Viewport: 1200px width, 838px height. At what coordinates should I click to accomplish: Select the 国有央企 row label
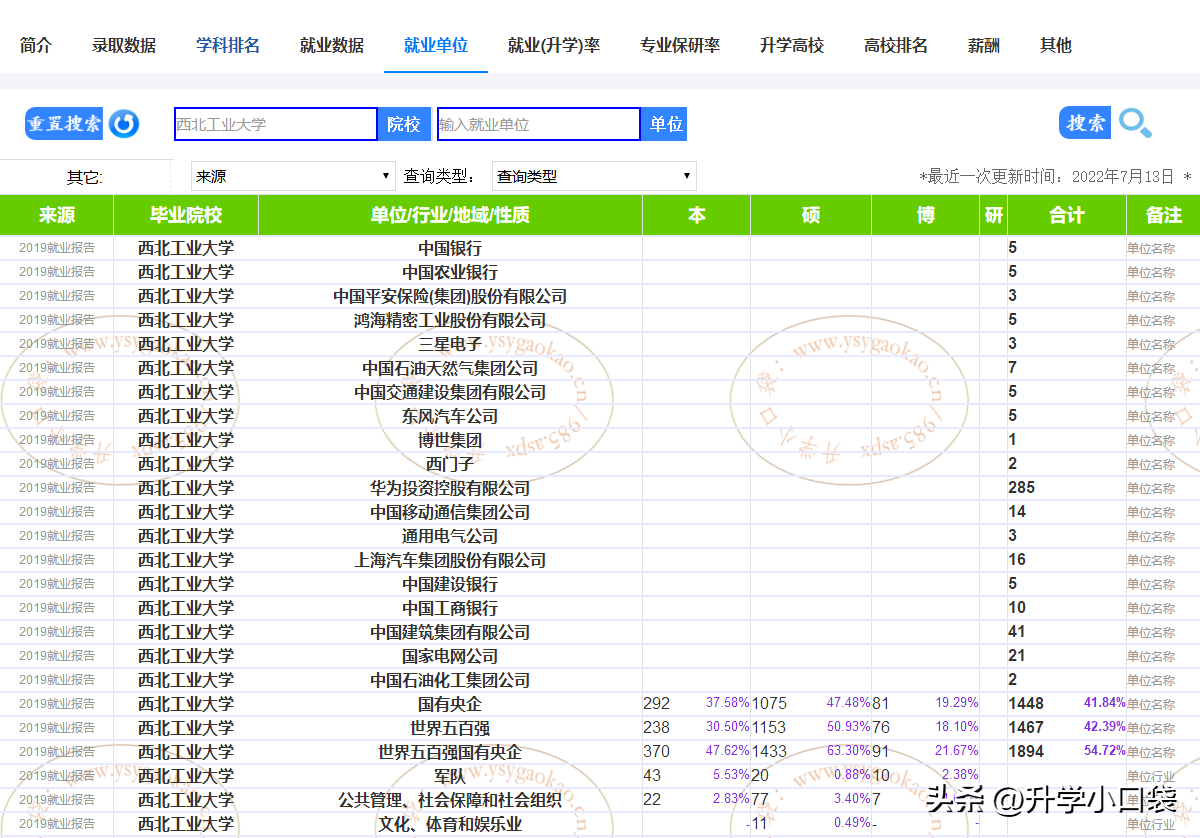pyautogui.click(x=450, y=704)
